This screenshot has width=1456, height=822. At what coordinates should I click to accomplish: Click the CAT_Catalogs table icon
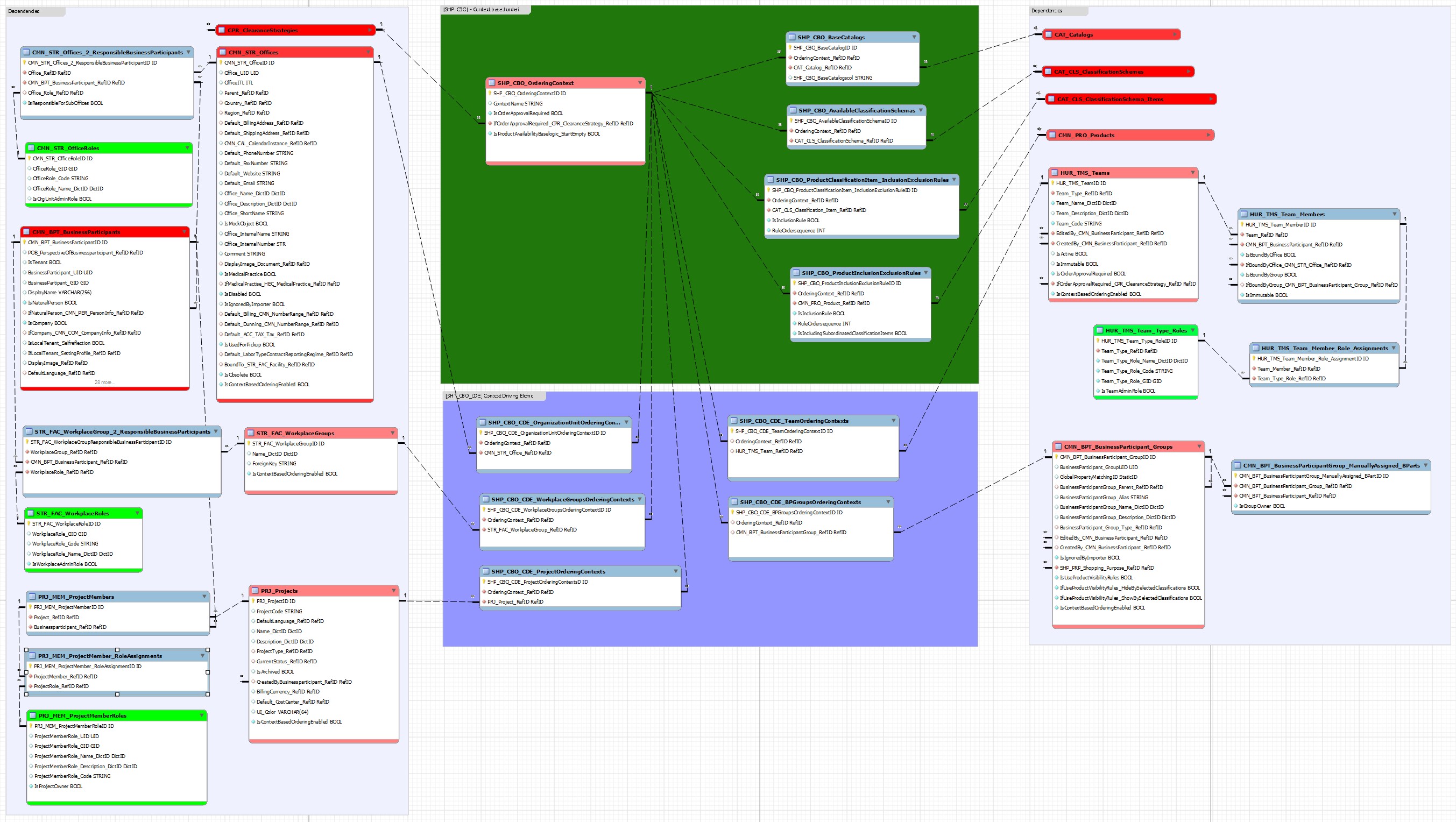coord(1049,34)
